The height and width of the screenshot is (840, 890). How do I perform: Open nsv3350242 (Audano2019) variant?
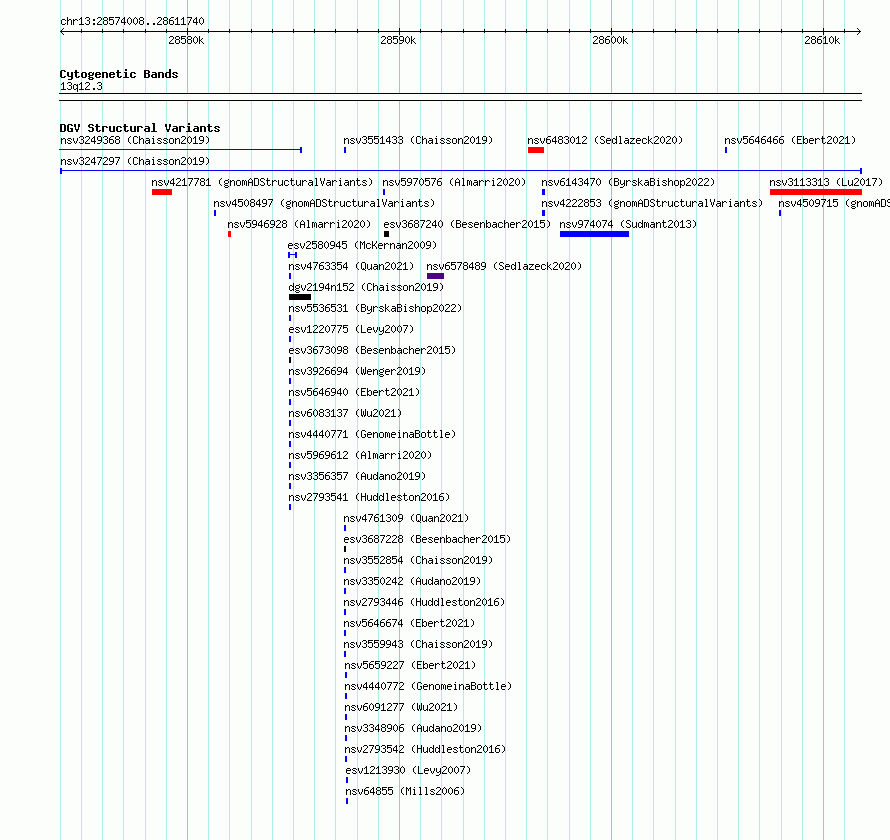tap(412, 581)
